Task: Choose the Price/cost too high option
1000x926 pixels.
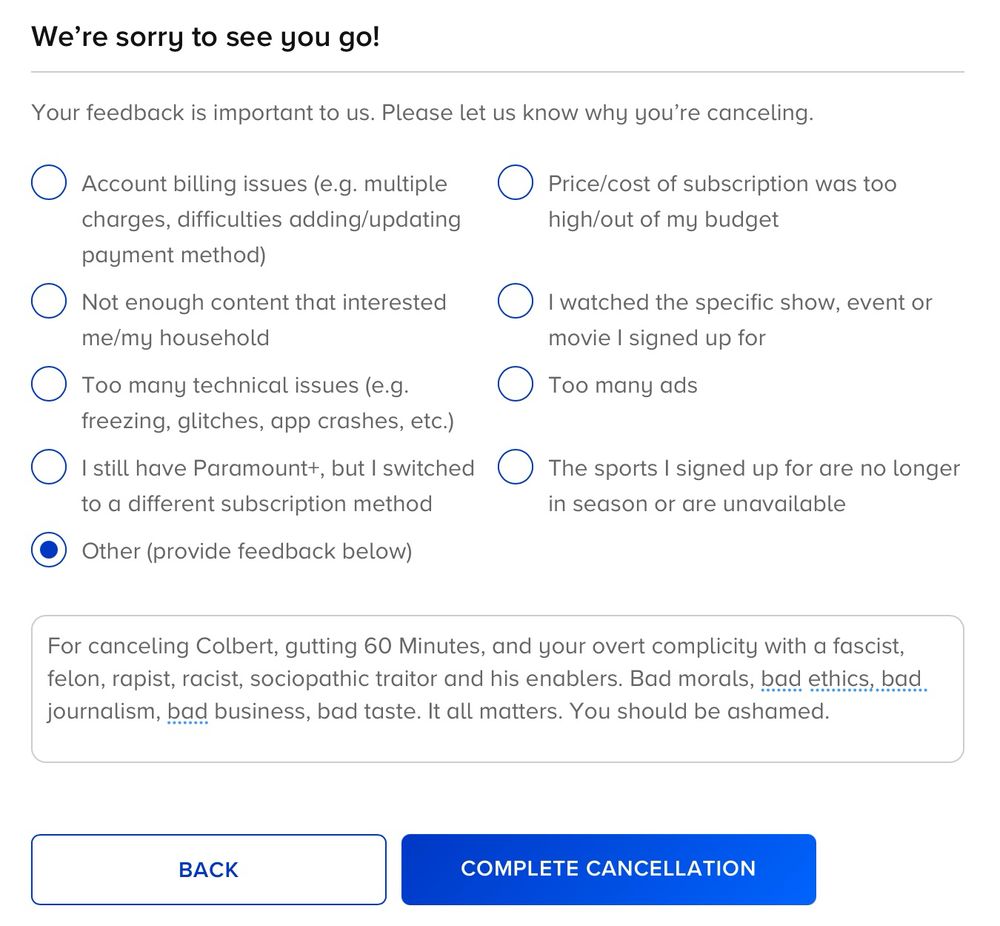Action: click(x=515, y=184)
